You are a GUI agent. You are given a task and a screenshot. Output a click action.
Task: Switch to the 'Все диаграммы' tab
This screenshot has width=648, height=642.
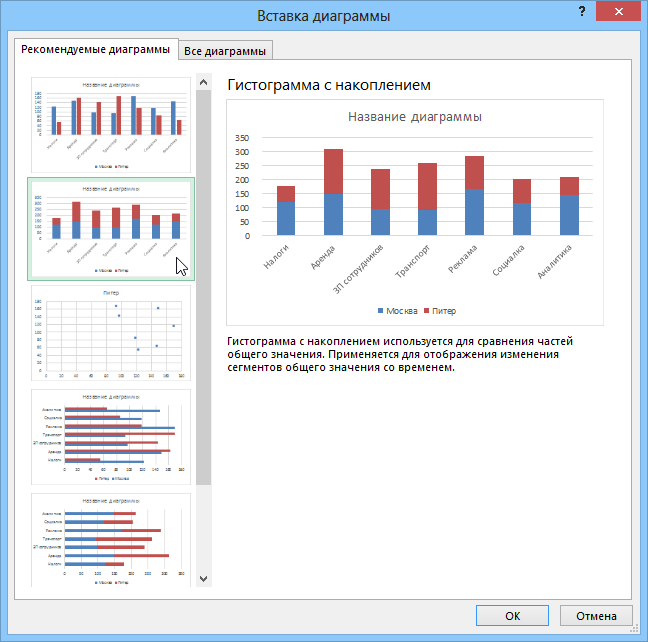coord(225,51)
